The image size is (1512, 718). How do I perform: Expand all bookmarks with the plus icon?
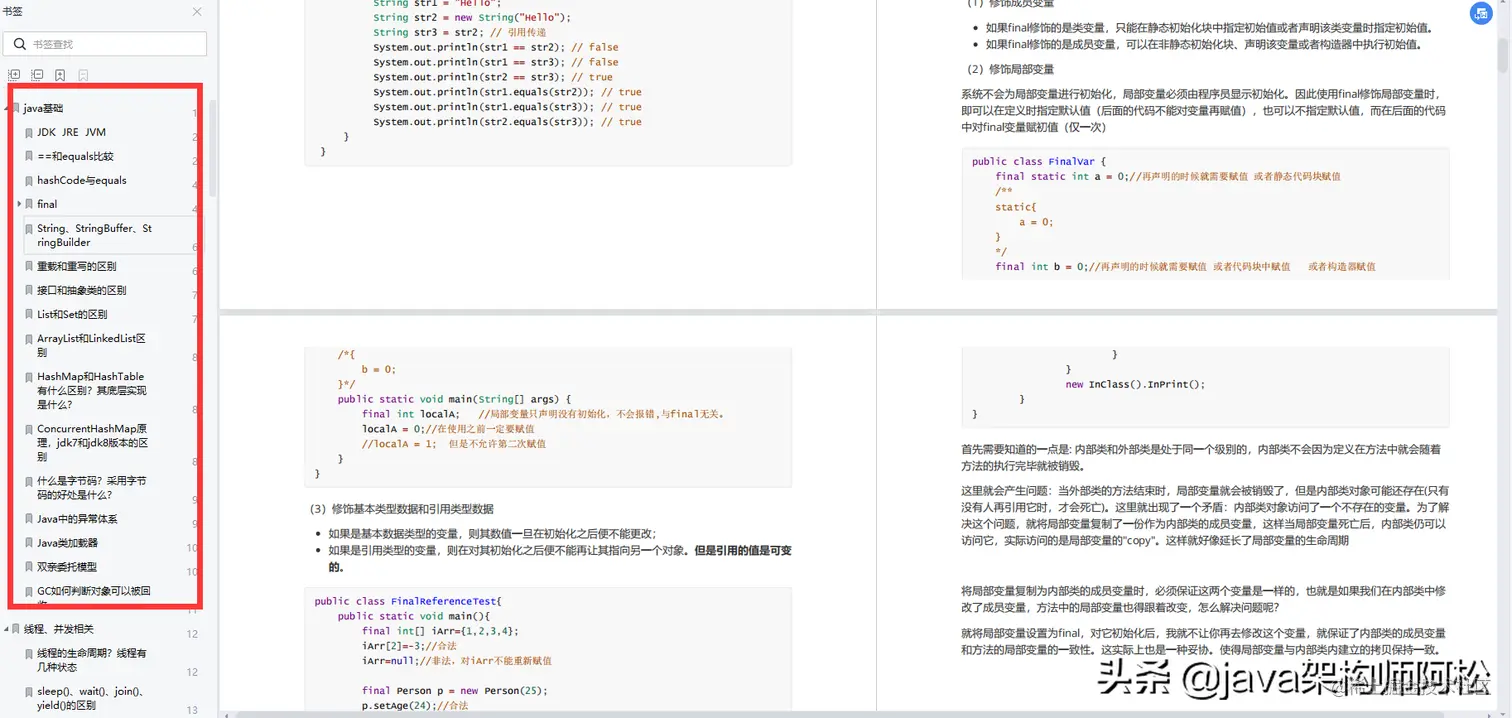pos(14,75)
